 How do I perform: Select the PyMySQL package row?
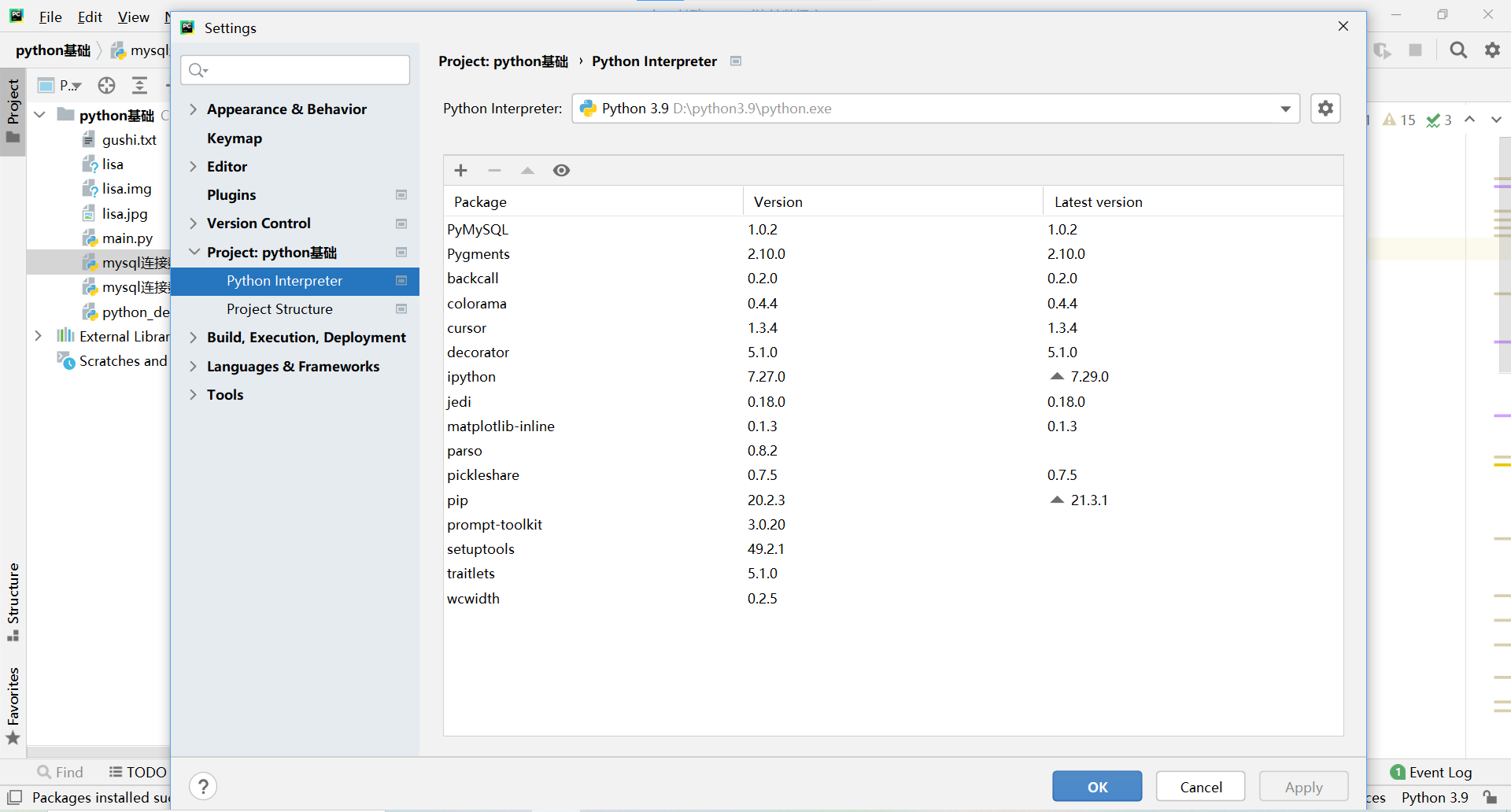click(893, 230)
